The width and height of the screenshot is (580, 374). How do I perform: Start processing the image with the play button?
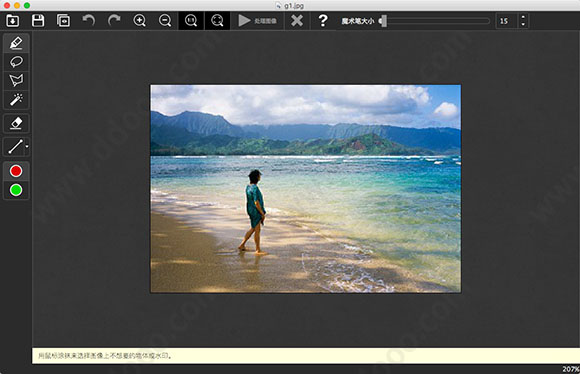(x=257, y=21)
